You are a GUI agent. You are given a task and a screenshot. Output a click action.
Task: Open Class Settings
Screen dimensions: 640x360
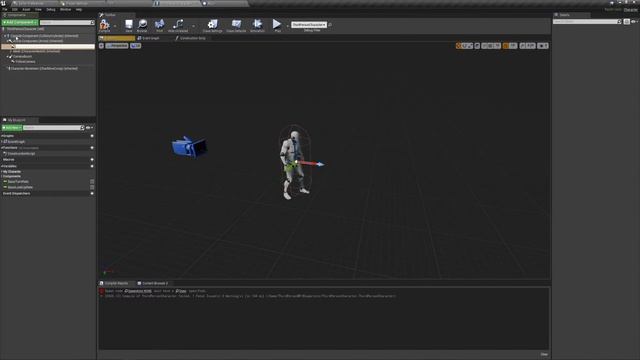tap(213, 25)
